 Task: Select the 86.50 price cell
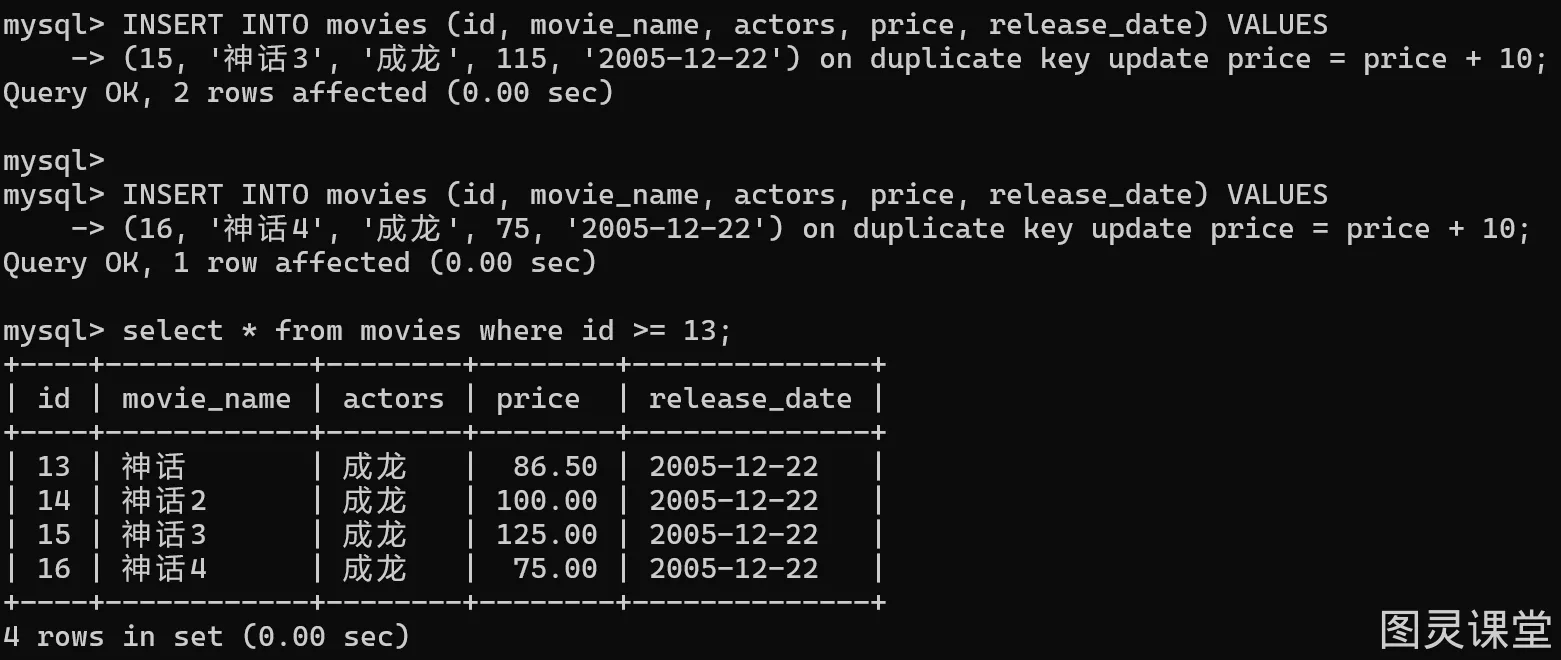[554, 467]
